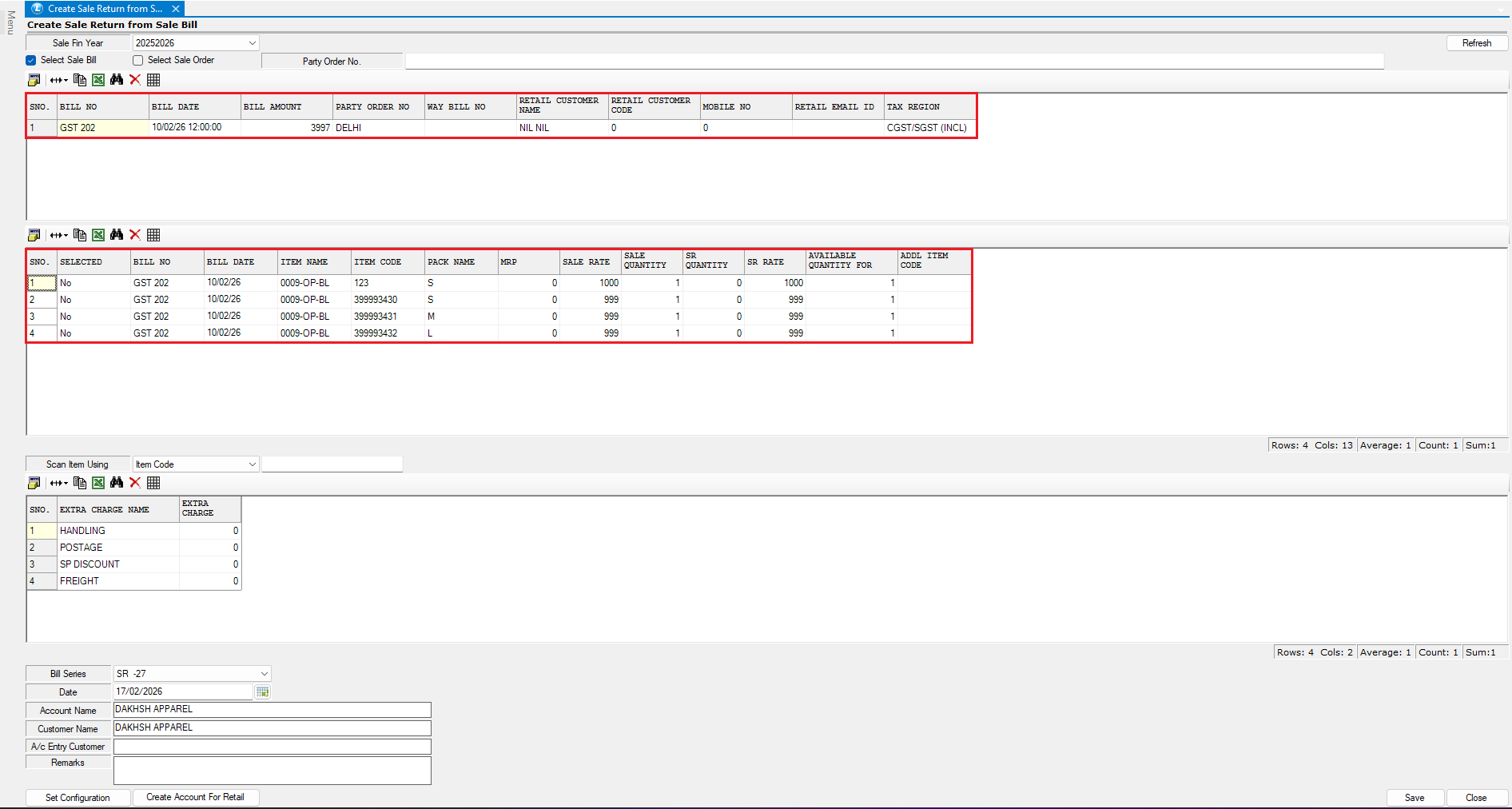Uncheck the Select Sale Bill checkbox

tap(31, 61)
